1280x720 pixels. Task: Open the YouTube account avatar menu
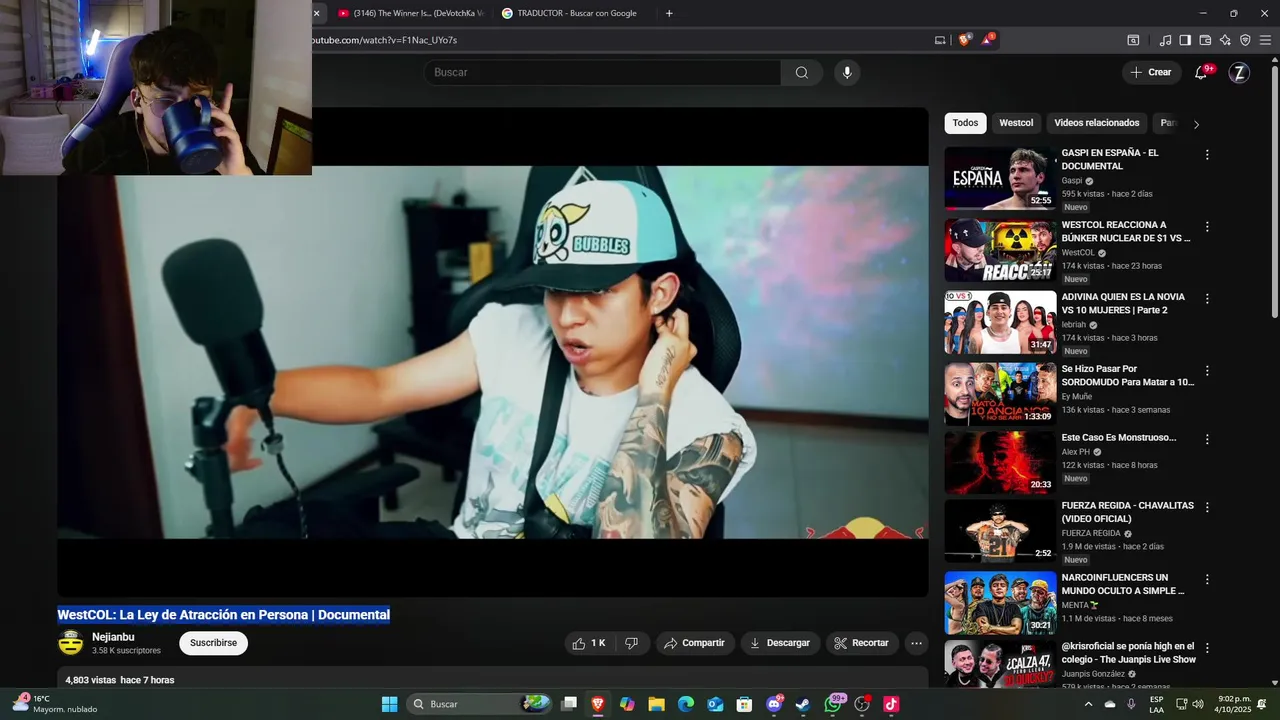pos(1239,72)
